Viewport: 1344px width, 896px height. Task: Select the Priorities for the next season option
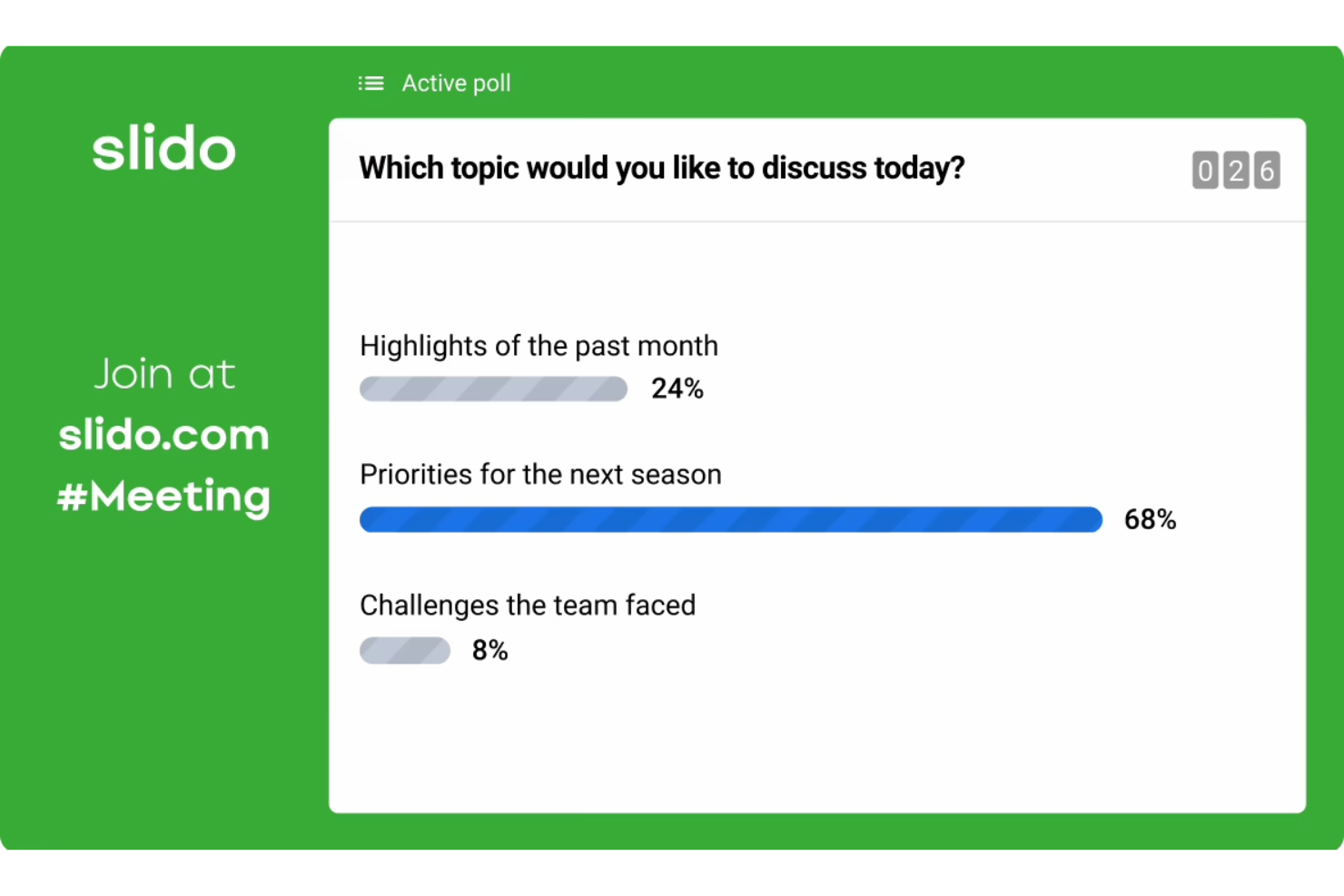540,474
